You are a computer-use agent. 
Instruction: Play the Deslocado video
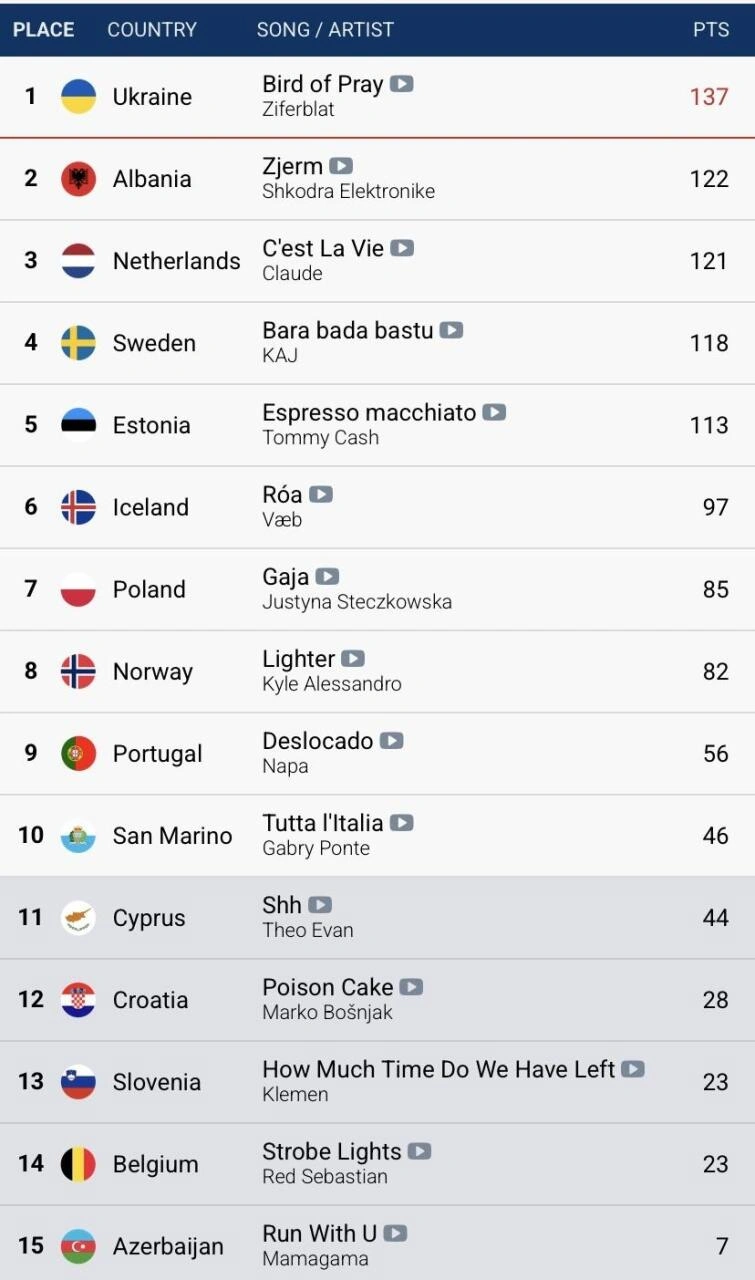(x=391, y=741)
